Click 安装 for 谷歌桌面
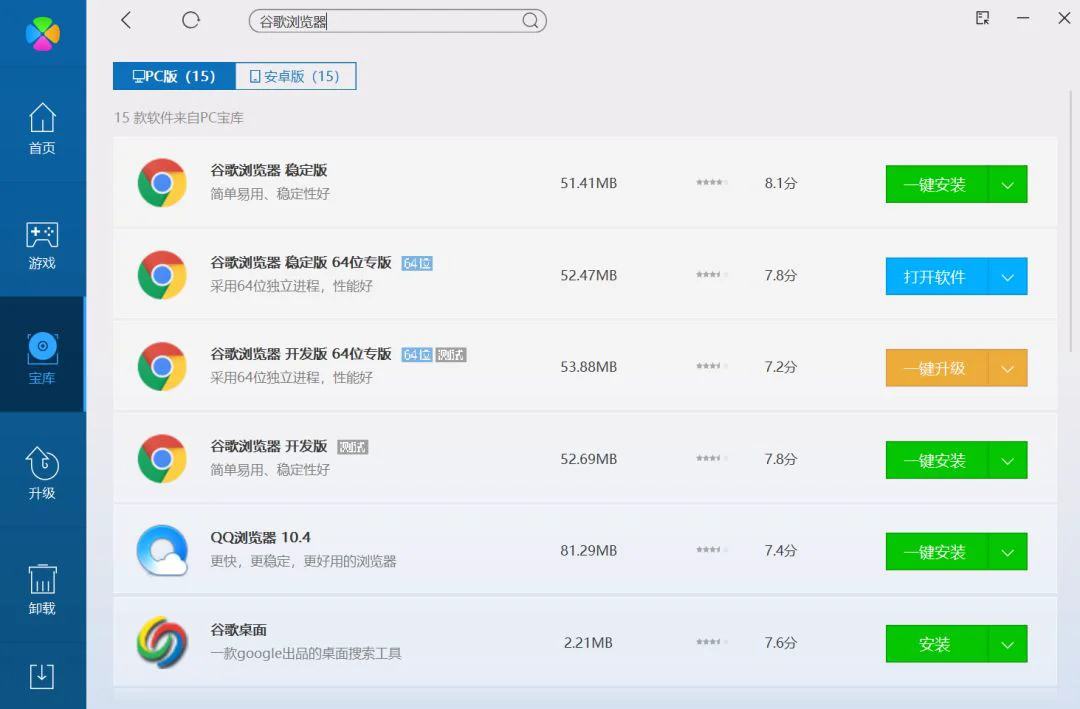Viewport: 1080px width, 709px height. (x=937, y=644)
